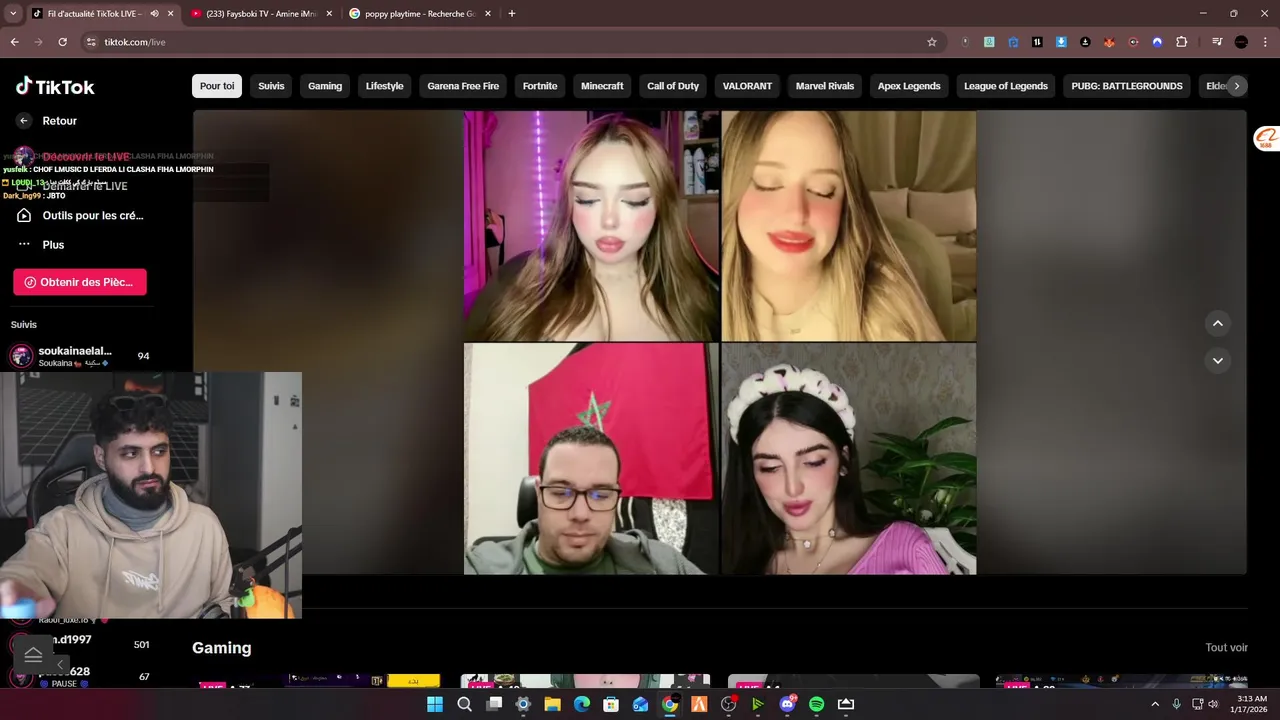Switch to poppy playtime search tab
The width and height of the screenshot is (1280, 720).
tap(420, 14)
